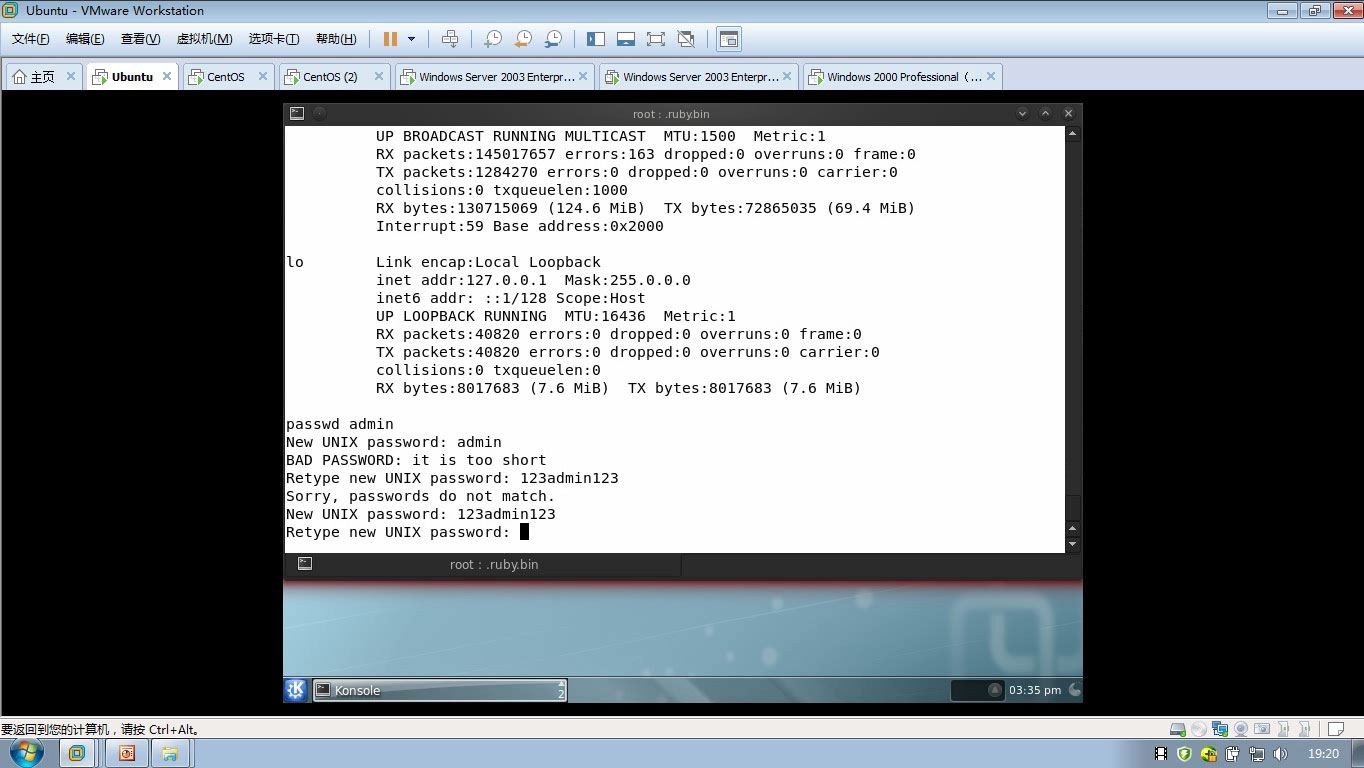The width and height of the screenshot is (1364, 768).
Task: Expand the KDE system tray hidden icons
Action: [x=994, y=690]
